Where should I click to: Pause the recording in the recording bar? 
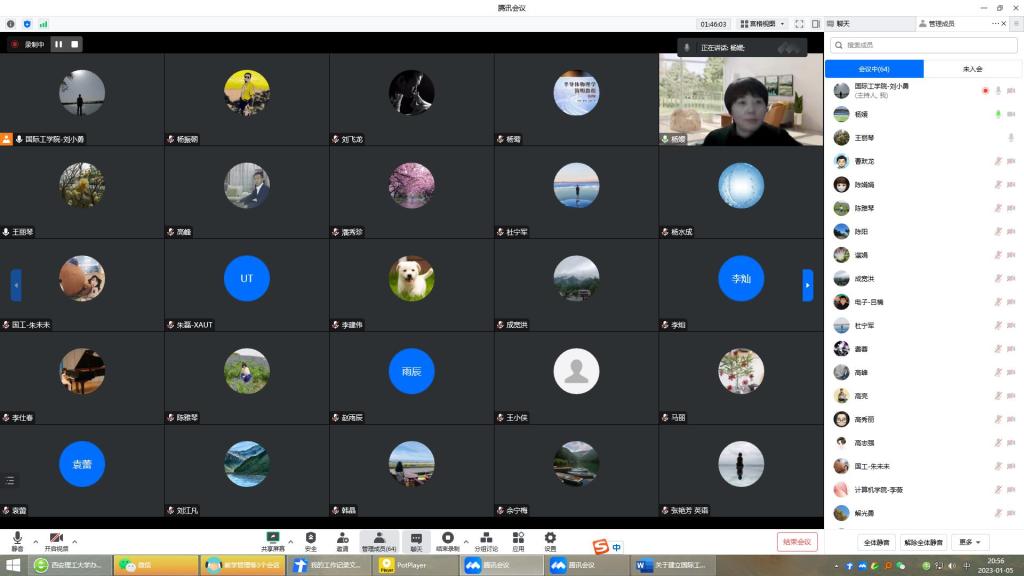(58, 44)
